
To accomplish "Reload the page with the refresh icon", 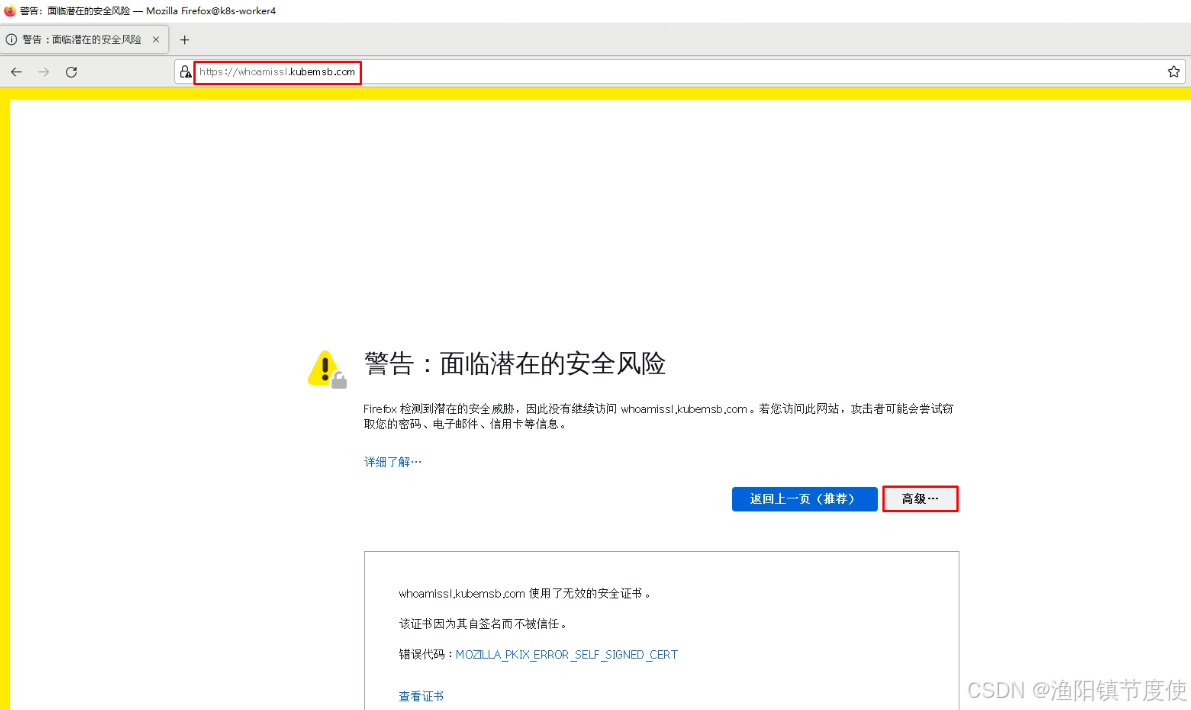I will coord(70,71).
